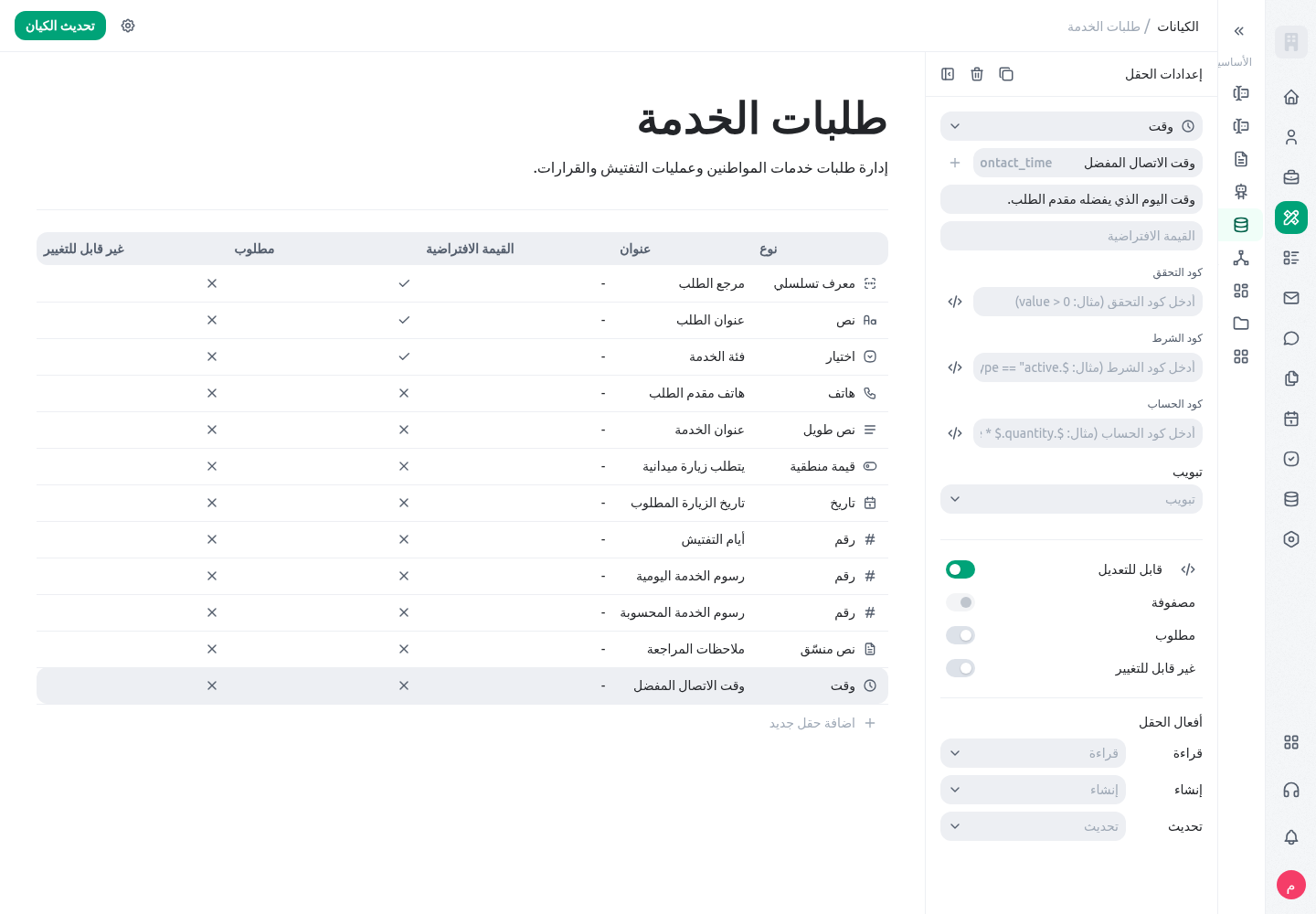Duplicate the field using the copy icon

1006,74
